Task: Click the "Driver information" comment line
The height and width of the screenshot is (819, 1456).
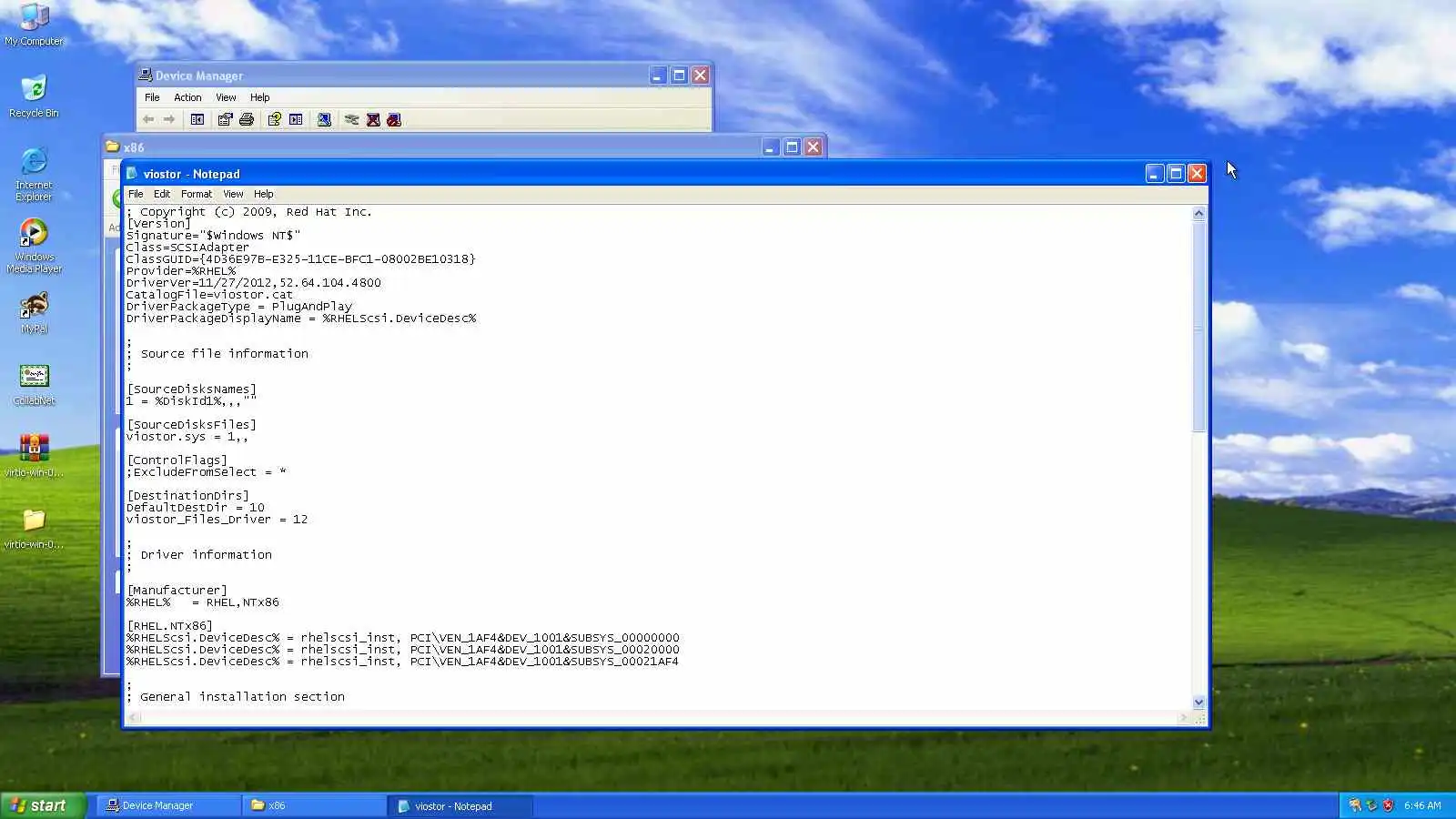Action: tap(207, 555)
